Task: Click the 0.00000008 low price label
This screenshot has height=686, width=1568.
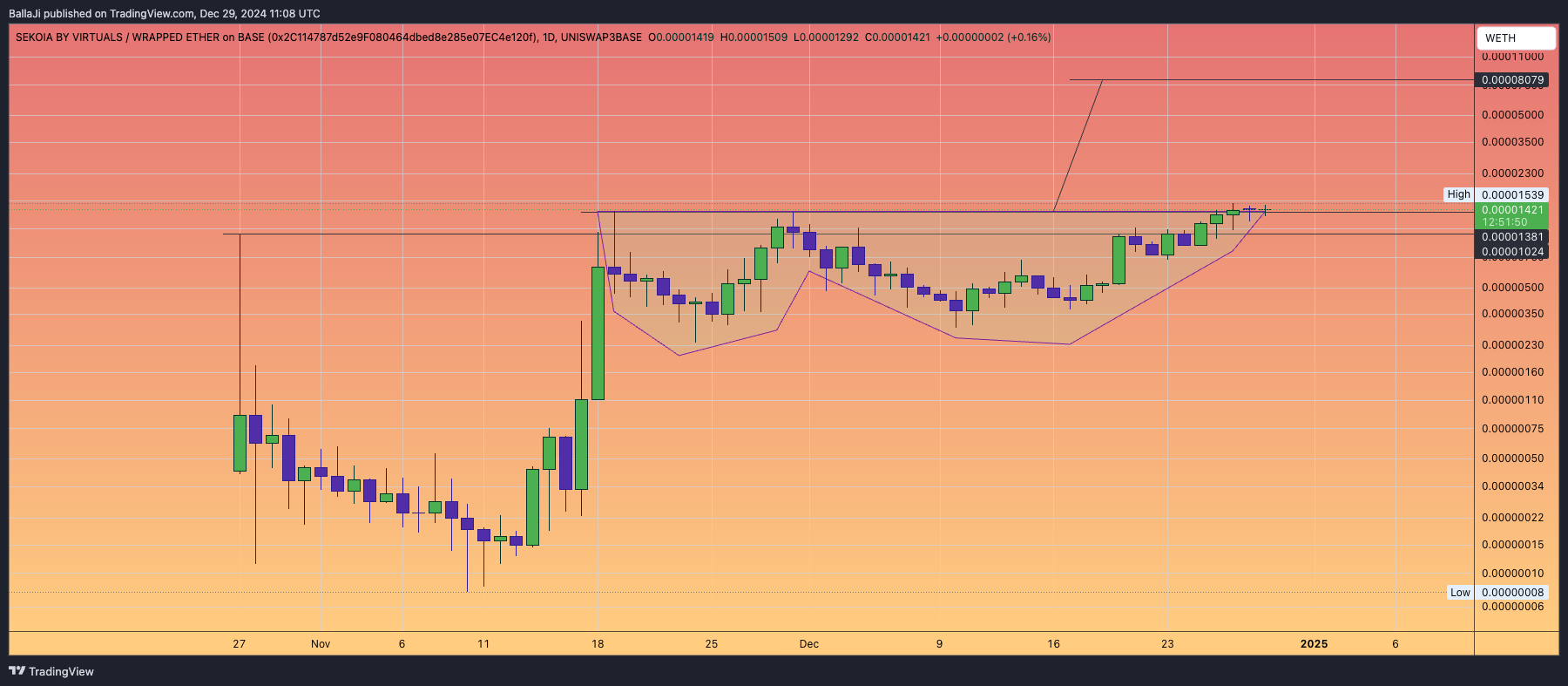Action: [1513, 593]
